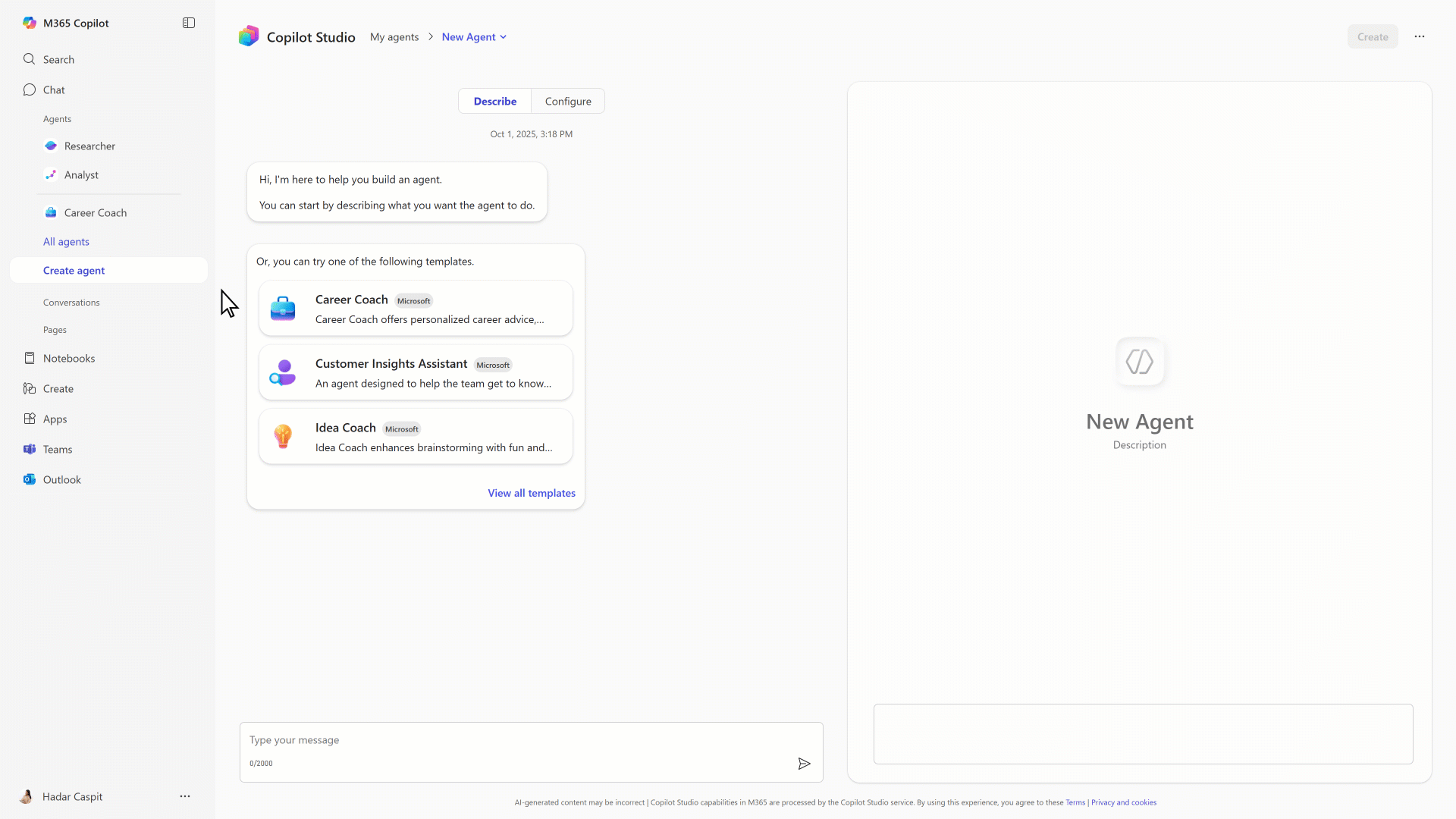
Task: Switch to the Describe tab
Action: coord(494,101)
